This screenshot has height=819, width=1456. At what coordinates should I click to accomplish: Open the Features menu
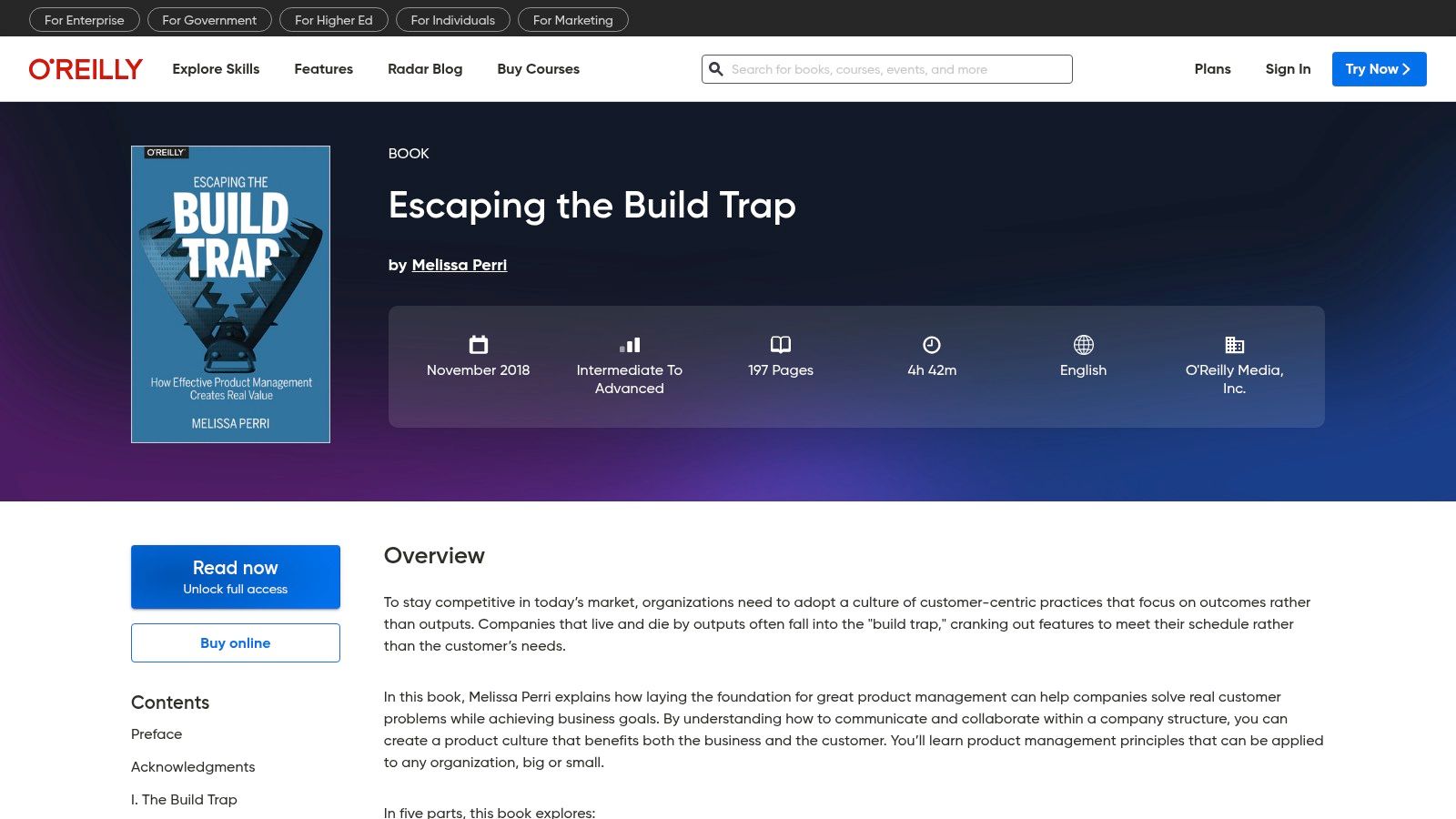click(323, 69)
